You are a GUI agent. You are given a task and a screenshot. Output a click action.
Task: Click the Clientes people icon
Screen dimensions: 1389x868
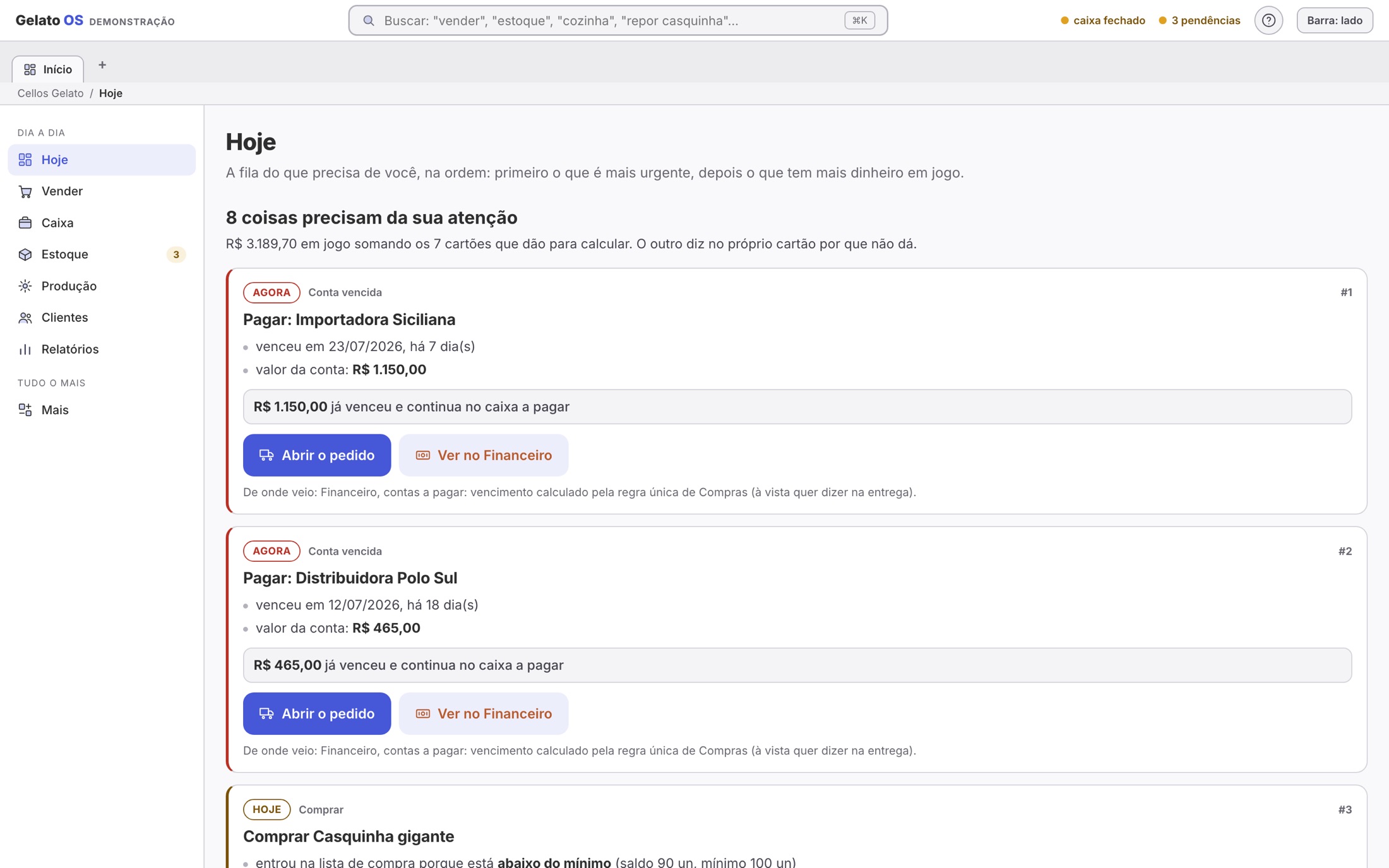tap(25, 318)
